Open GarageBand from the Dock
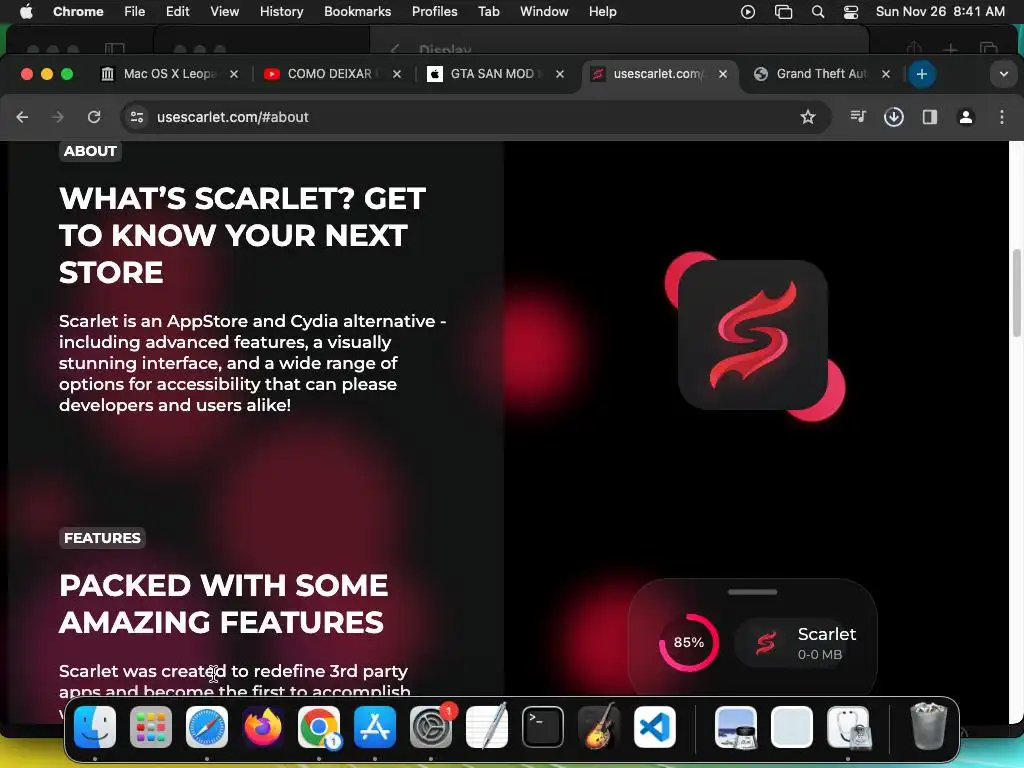This screenshot has width=1024, height=768. 599,727
